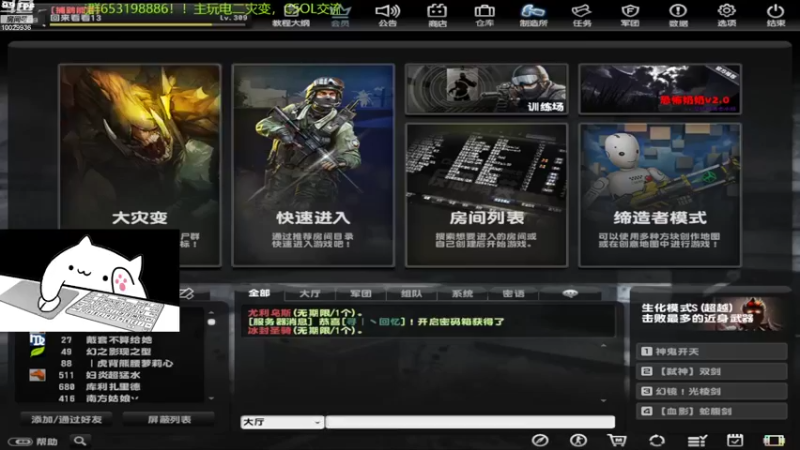Click the 帮助 help button
The image size is (800, 450).
point(34,441)
